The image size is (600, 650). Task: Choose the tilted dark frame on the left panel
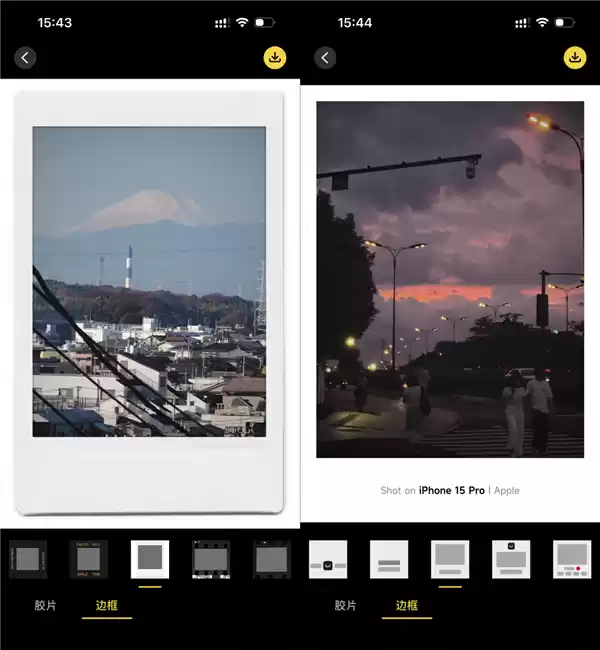pyautogui.click(x=272, y=558)
